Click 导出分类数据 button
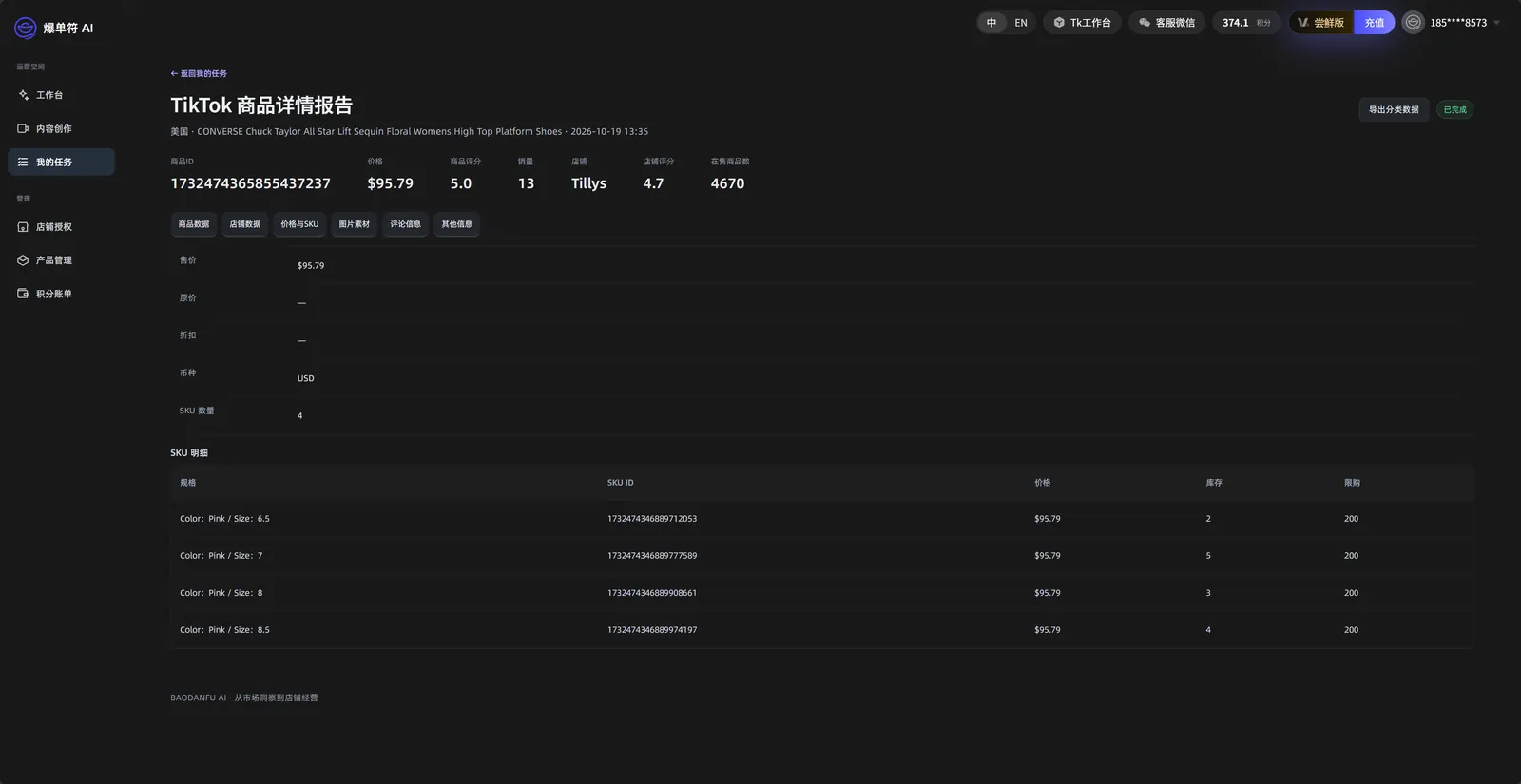 coord(1394,109)
